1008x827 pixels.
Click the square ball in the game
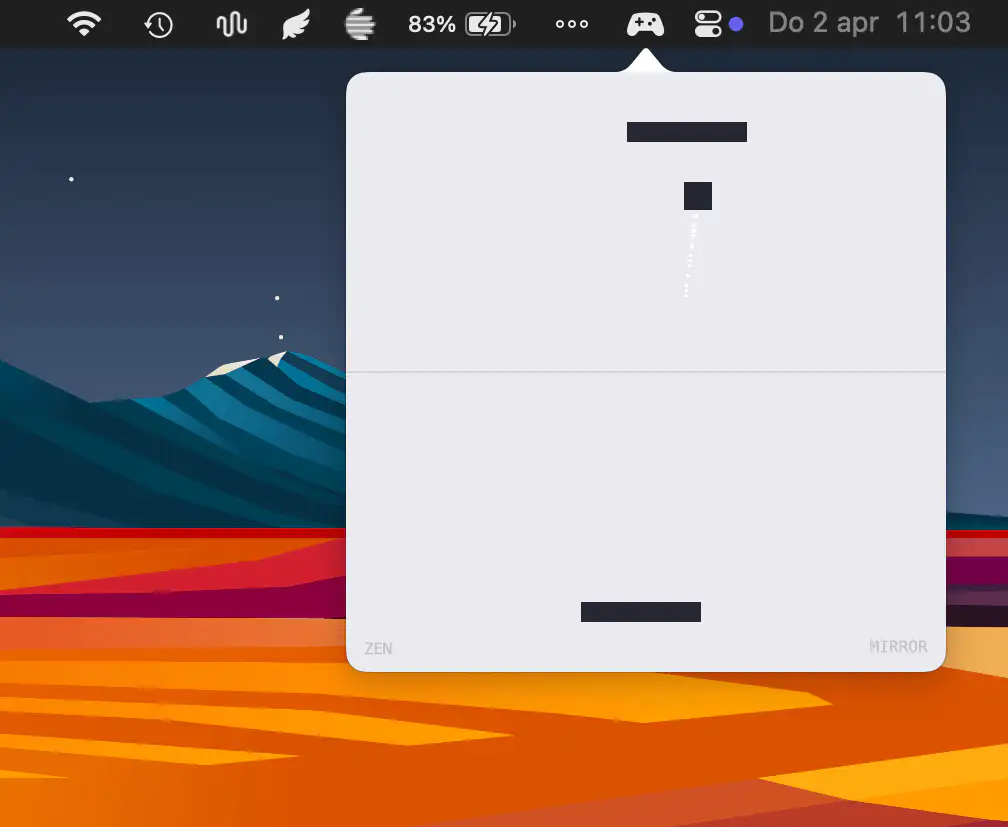pyautogui.click(x=698, y=196)
